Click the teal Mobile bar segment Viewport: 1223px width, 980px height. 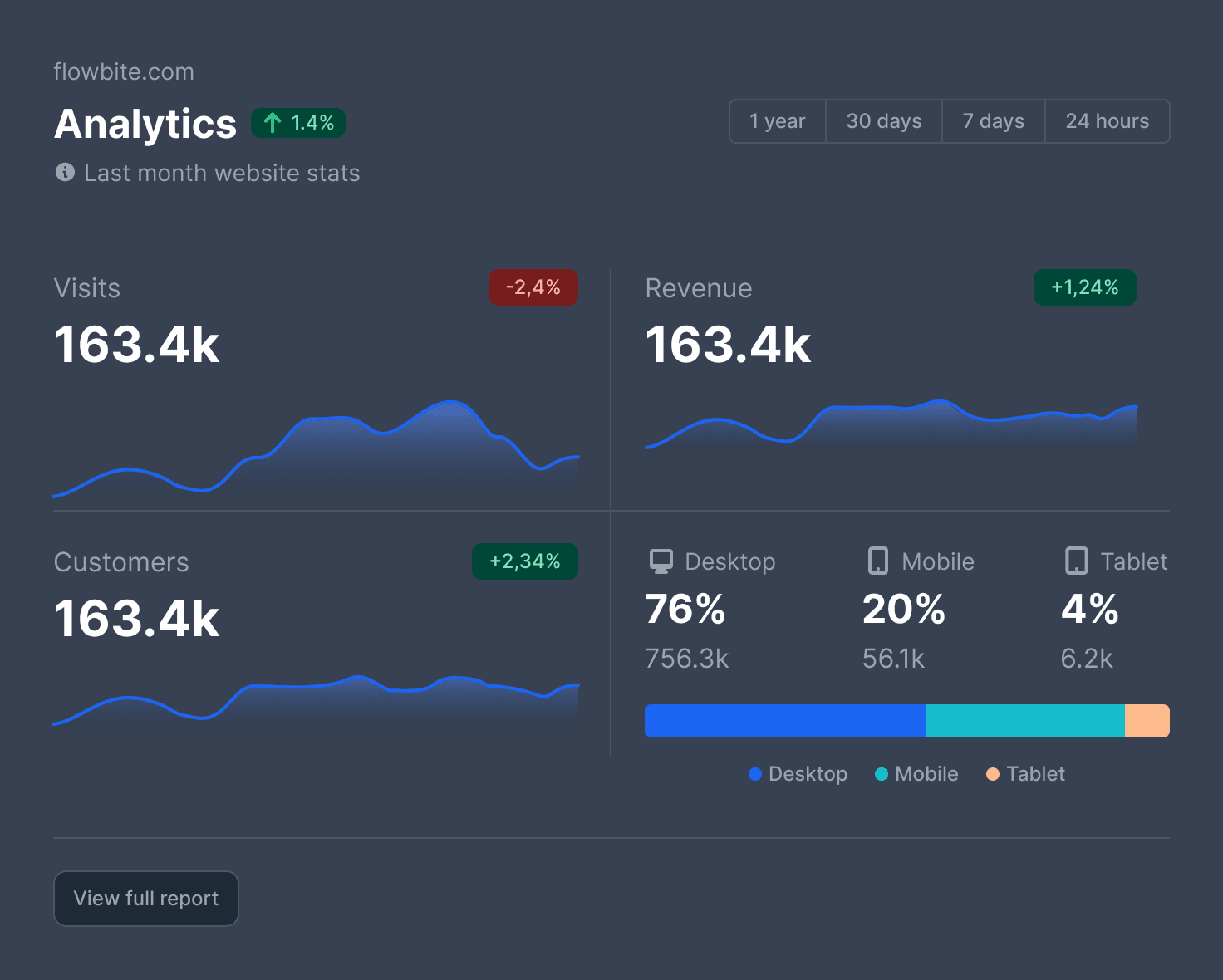[1024, 721]
